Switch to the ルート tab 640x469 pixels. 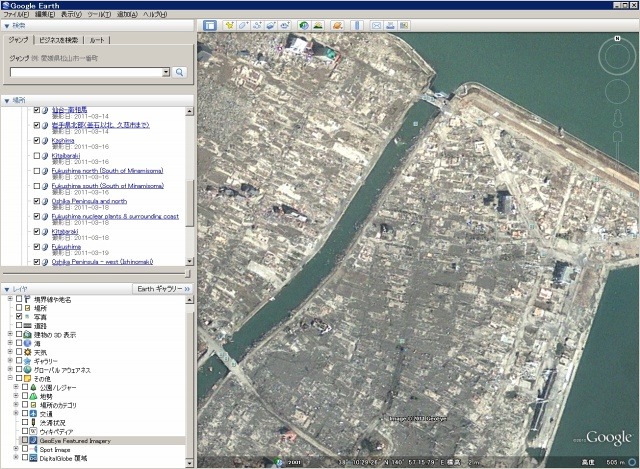[97, 40]
